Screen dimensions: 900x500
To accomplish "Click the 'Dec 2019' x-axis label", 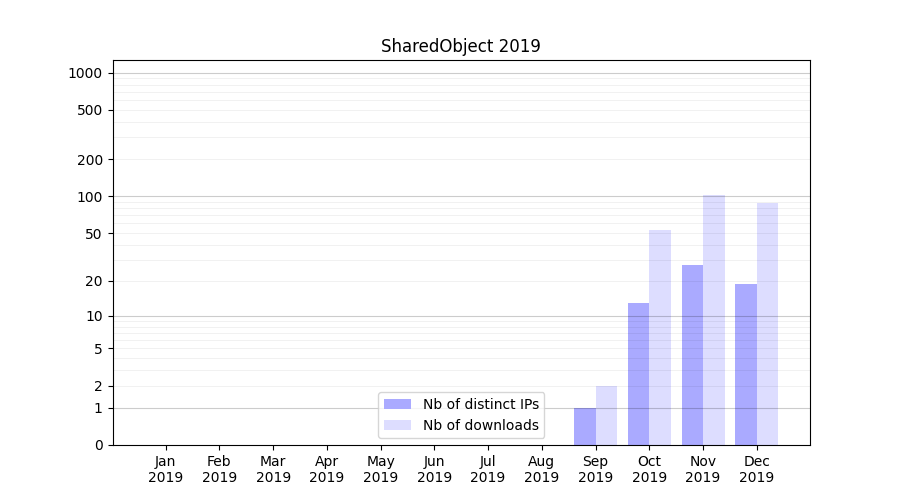I will coord(756,469).
